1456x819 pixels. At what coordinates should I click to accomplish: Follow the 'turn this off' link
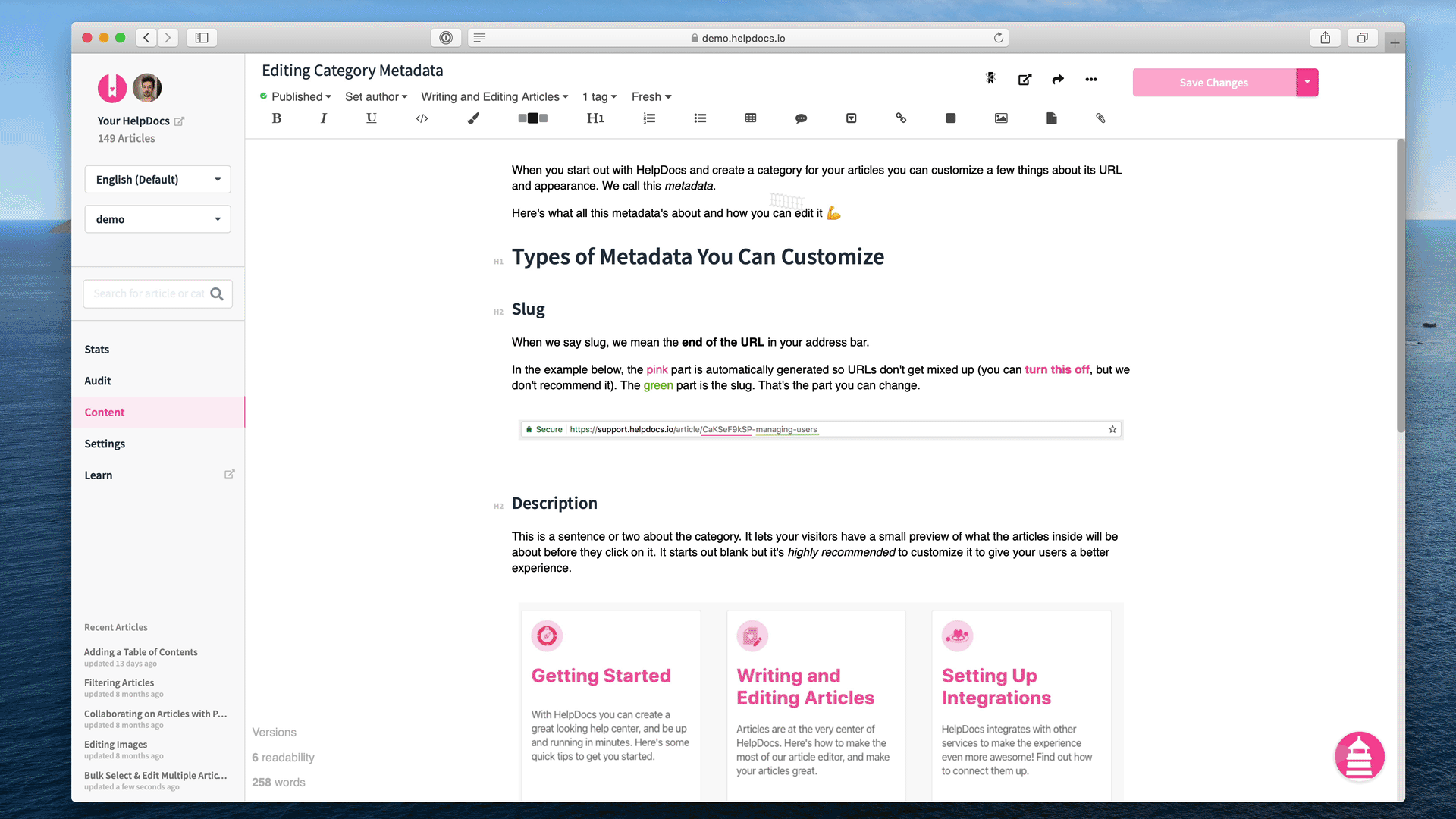point(1057,369)
